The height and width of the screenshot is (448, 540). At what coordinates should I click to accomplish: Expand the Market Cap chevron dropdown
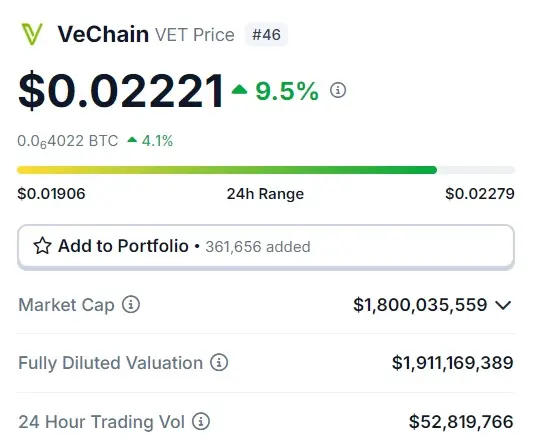[503, 305]
